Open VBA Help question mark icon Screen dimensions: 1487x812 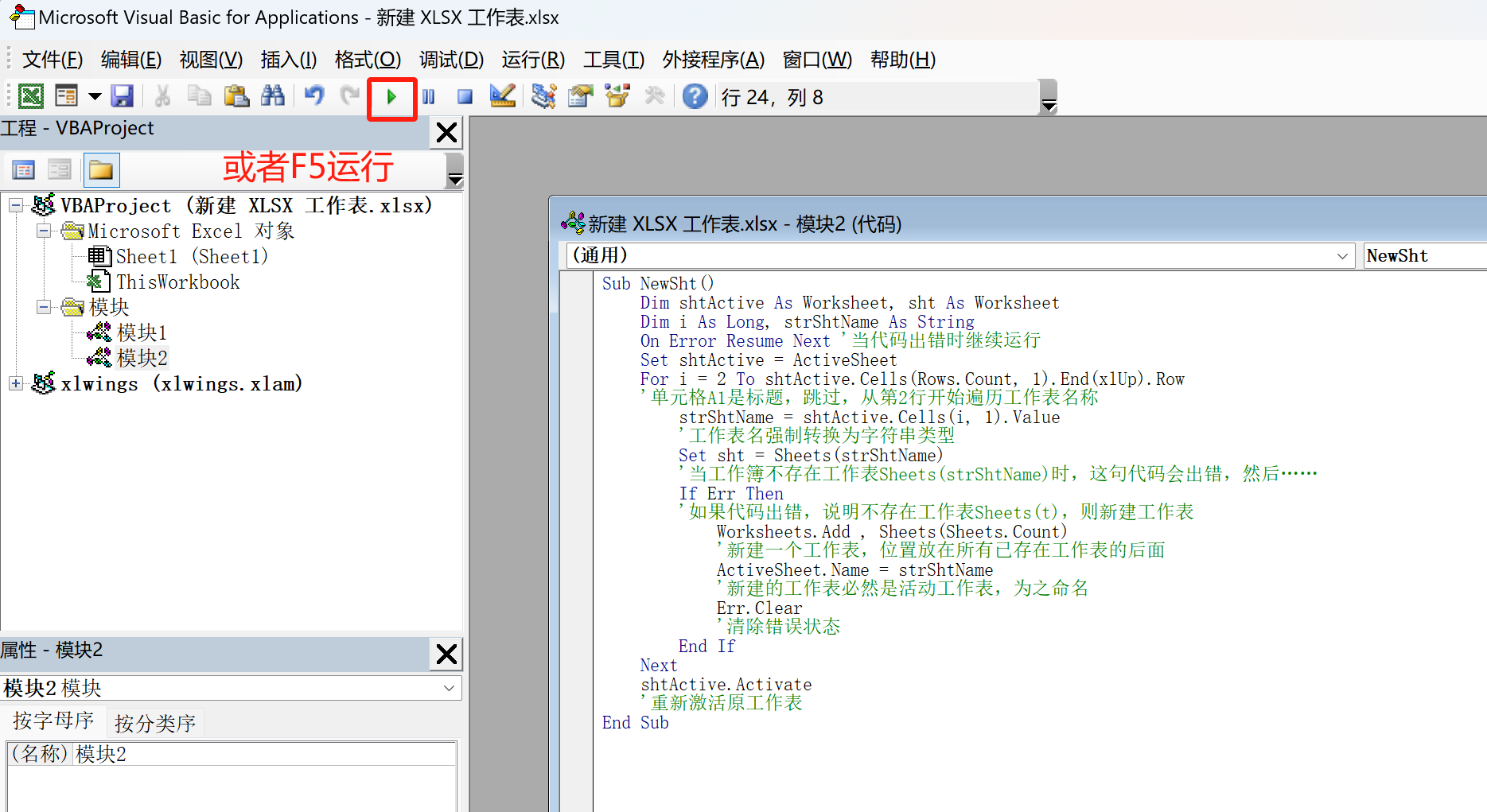pos(695,97)
